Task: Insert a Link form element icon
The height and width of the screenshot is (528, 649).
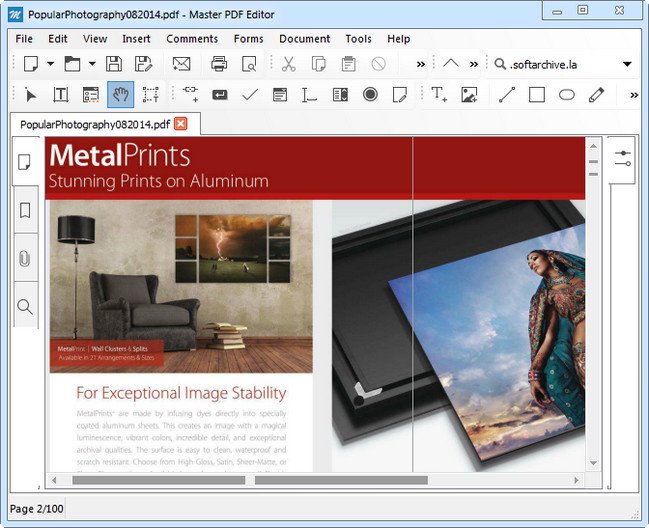Action: click(x=190, y=94)
